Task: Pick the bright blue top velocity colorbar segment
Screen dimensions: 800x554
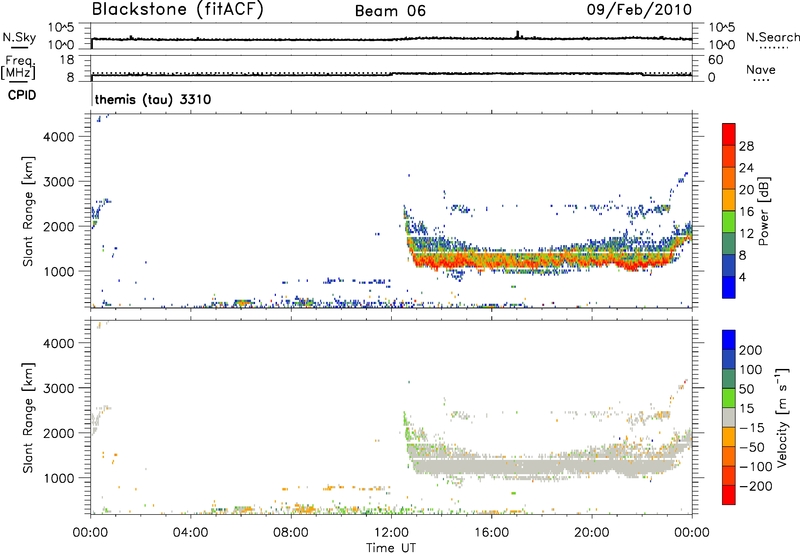Action: 729,340
